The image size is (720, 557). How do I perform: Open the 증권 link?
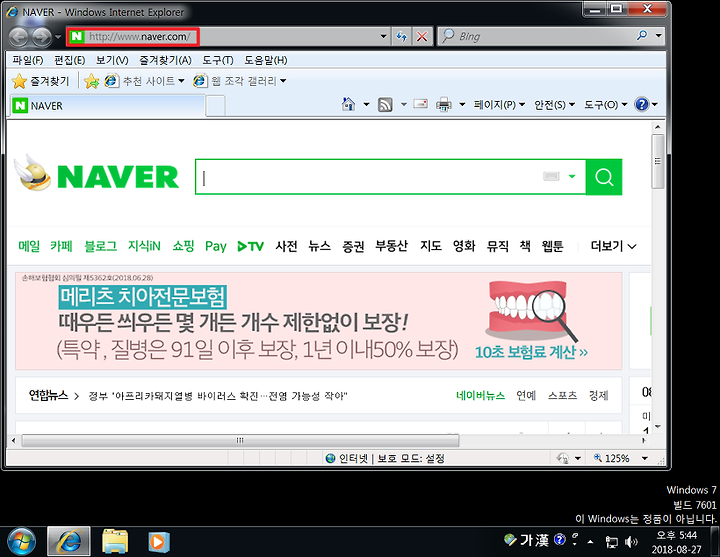click(x=353, y=246)
